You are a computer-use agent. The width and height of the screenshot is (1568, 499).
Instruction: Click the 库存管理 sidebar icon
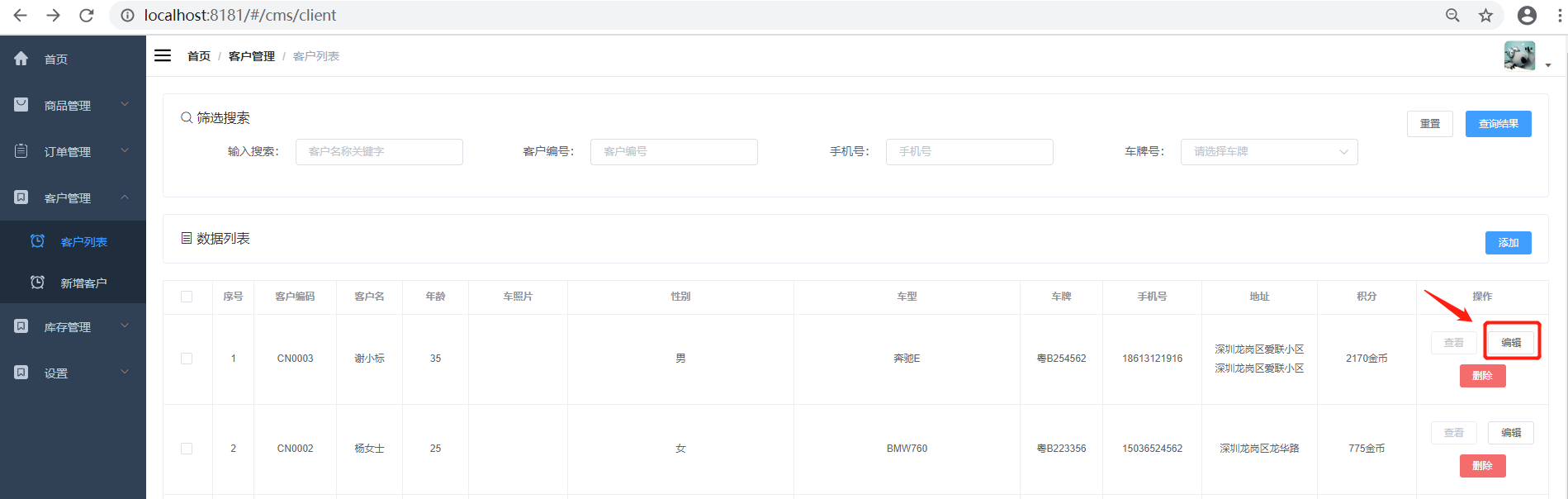[21, 326]
